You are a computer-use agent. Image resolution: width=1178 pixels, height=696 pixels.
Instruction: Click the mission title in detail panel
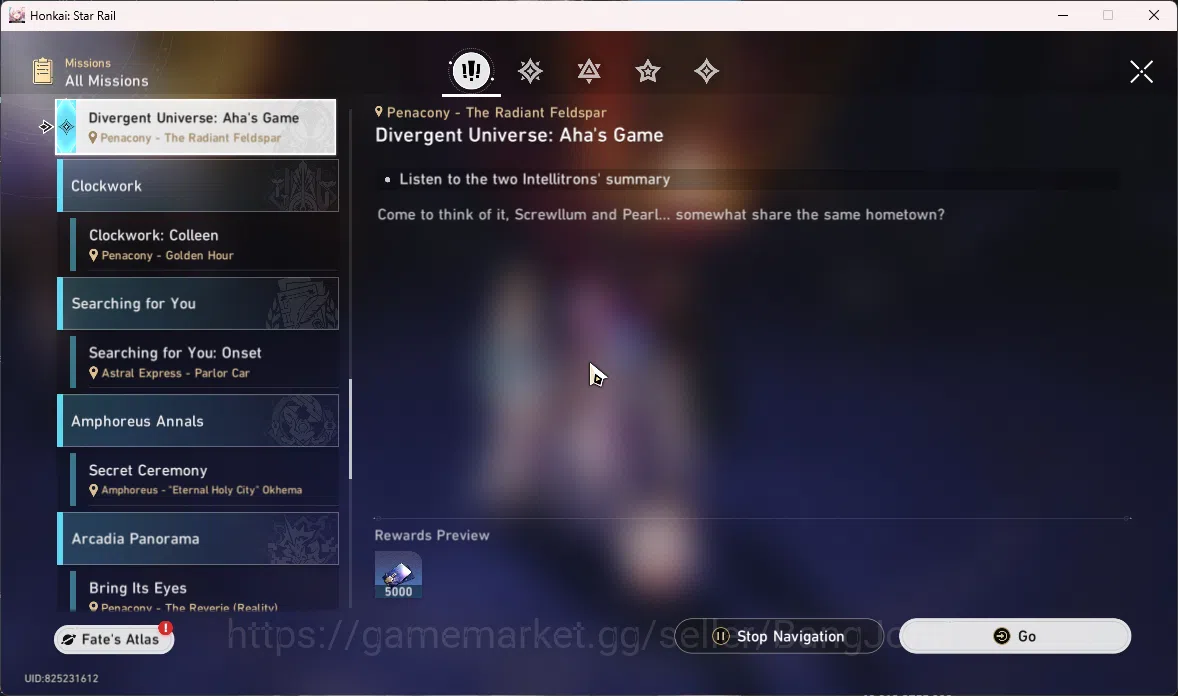(x=519, y=135)
